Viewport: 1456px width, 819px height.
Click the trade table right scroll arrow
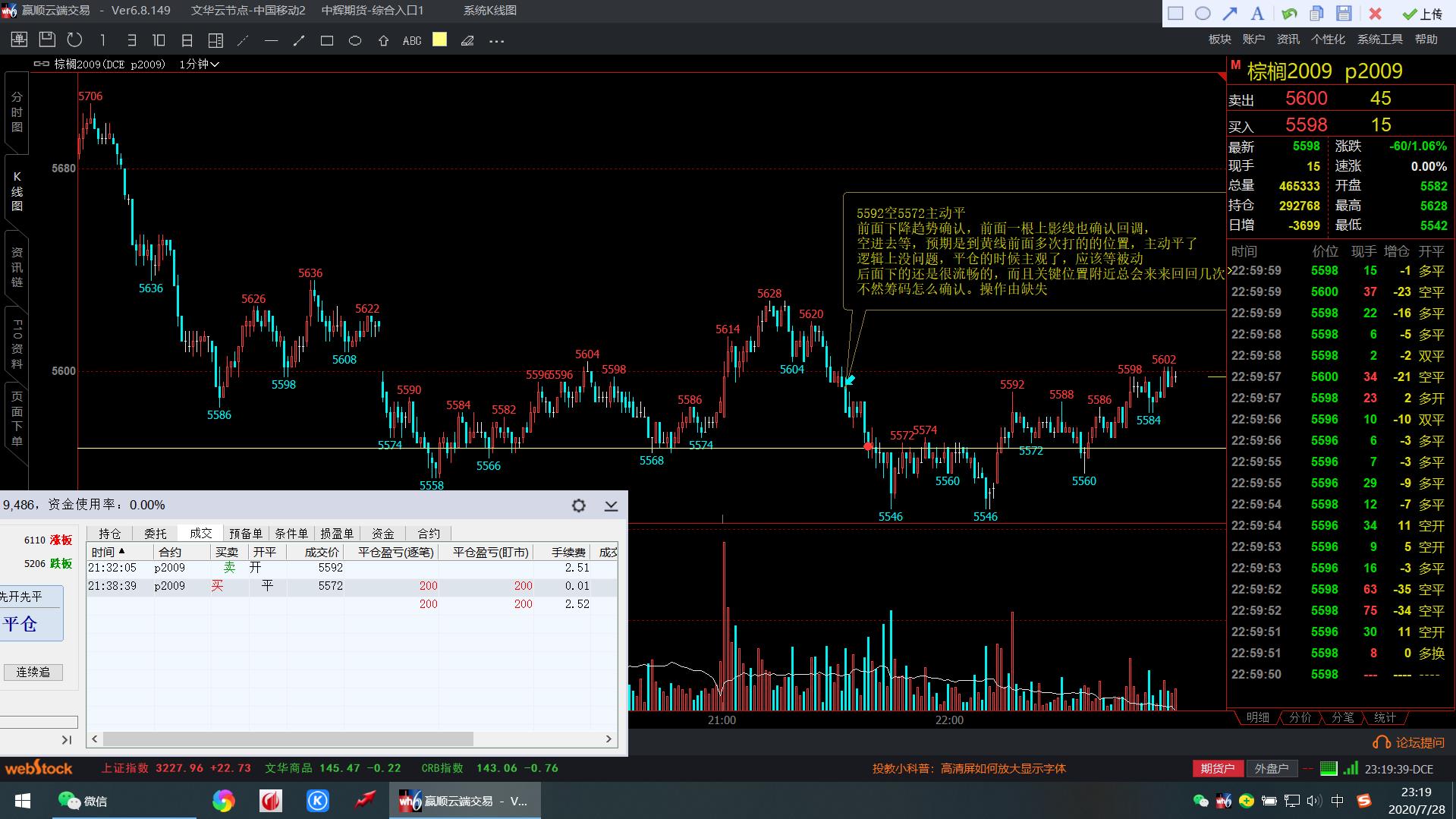click(x=609, y=739)
